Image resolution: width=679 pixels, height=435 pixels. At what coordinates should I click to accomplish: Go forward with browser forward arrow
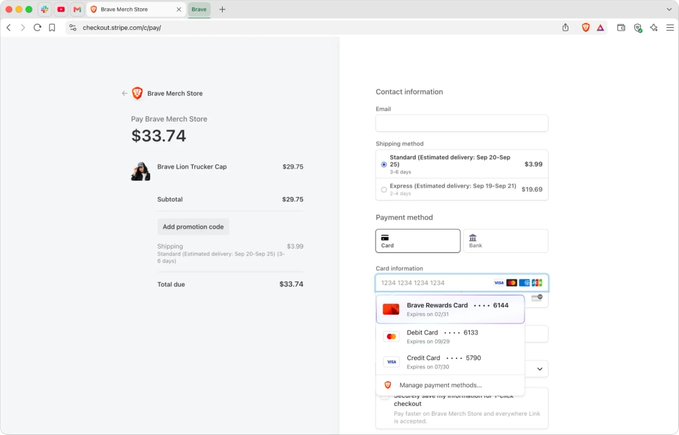23,27
